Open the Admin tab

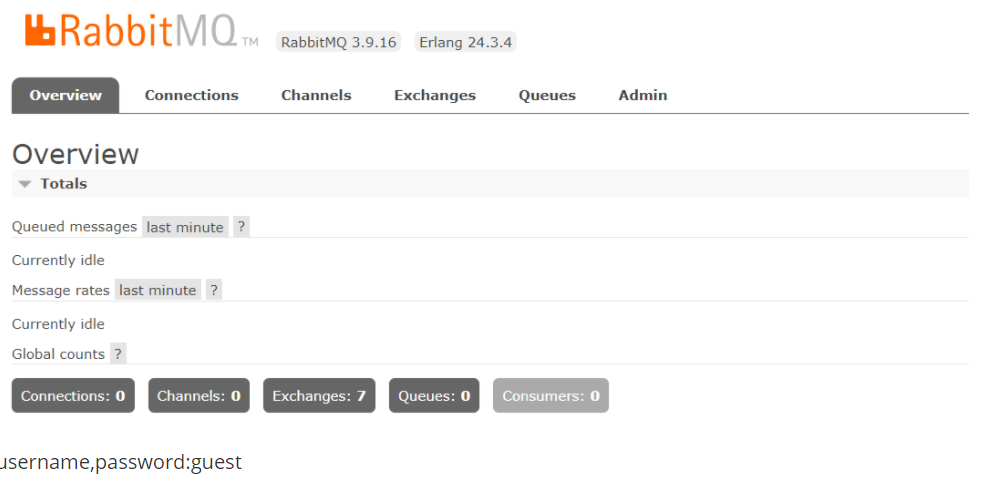pos(643,95)
